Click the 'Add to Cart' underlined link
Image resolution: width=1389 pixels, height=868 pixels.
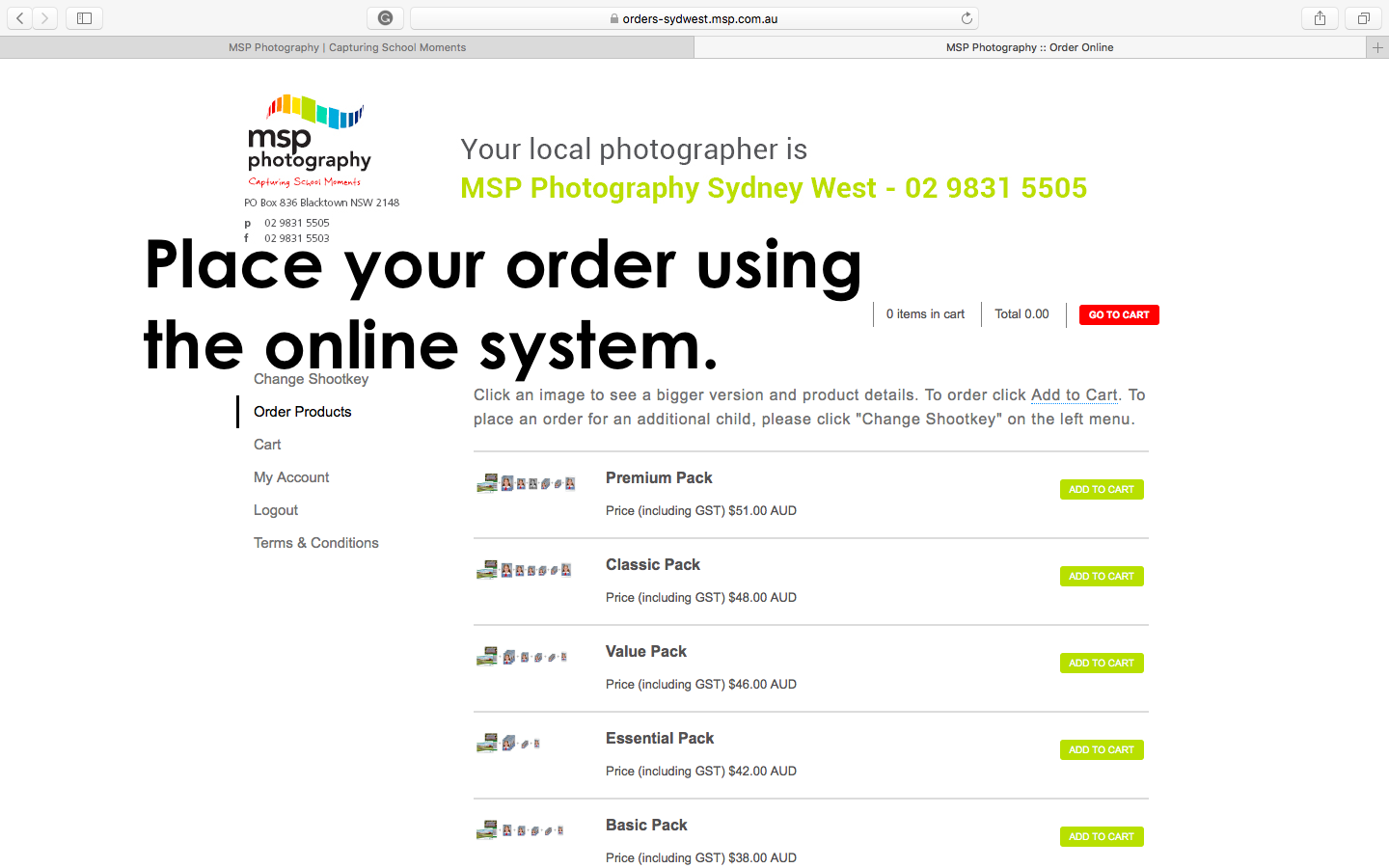[x=1075, y=394]
